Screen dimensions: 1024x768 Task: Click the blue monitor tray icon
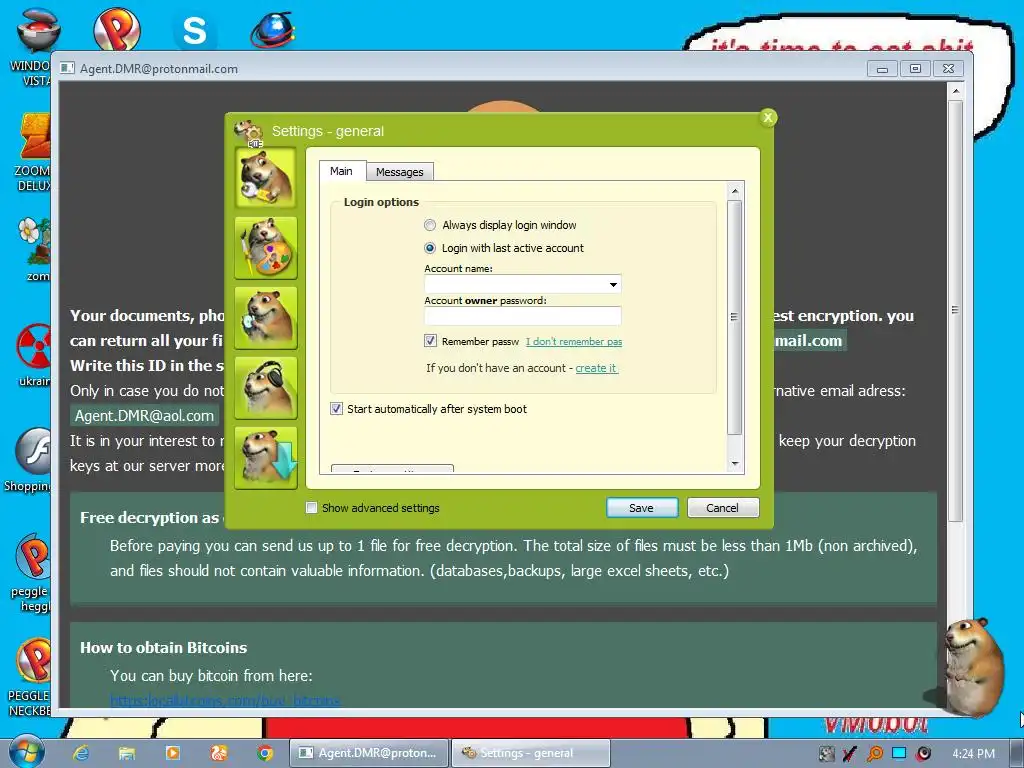pos(899,753)
